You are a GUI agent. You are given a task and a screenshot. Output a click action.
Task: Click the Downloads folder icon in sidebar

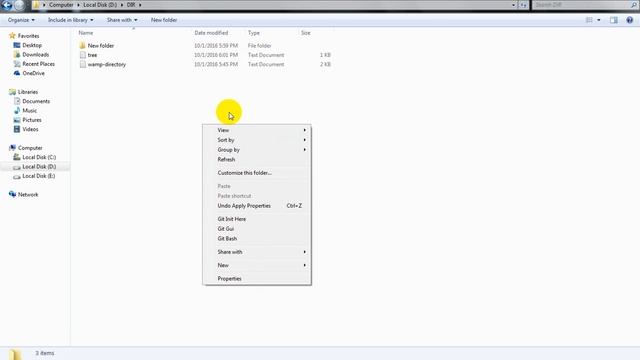[17, 55]
